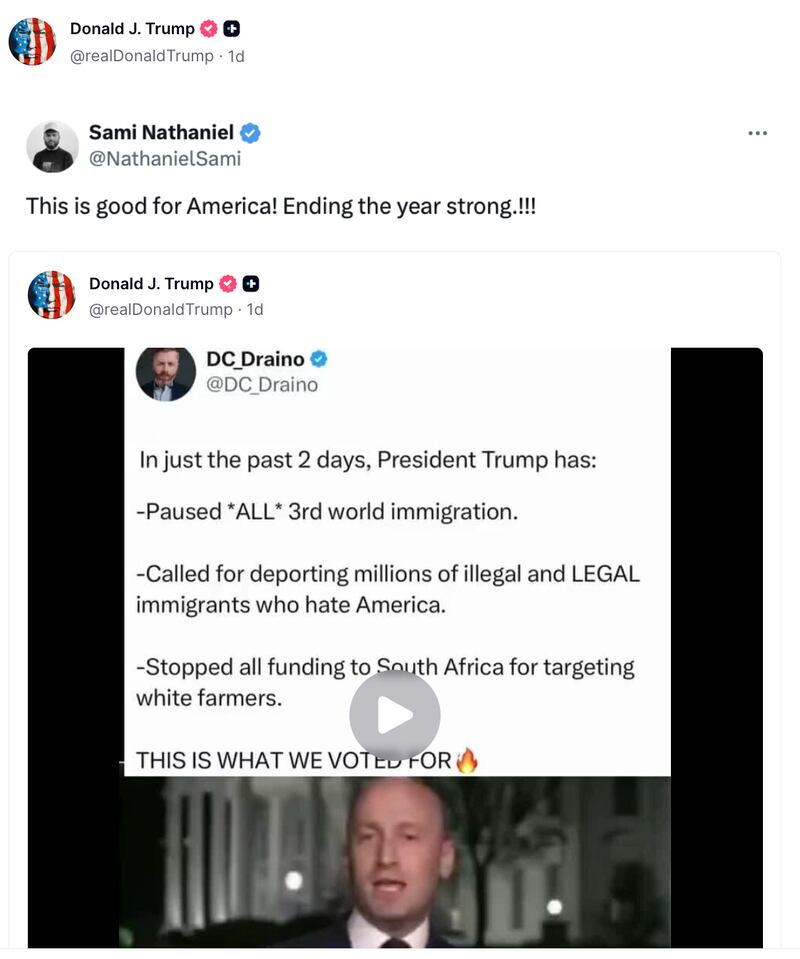Click the three-dot menu for tweet actions

(758, 131)
